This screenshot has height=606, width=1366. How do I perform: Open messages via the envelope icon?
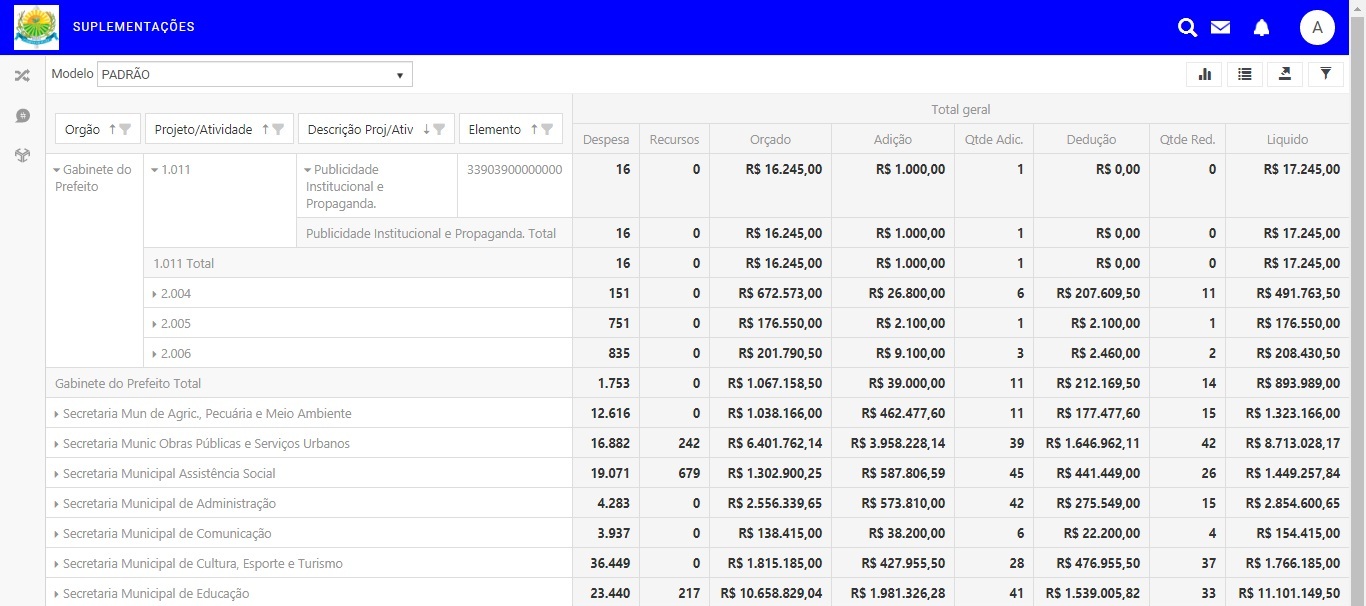click(1220, 28)
